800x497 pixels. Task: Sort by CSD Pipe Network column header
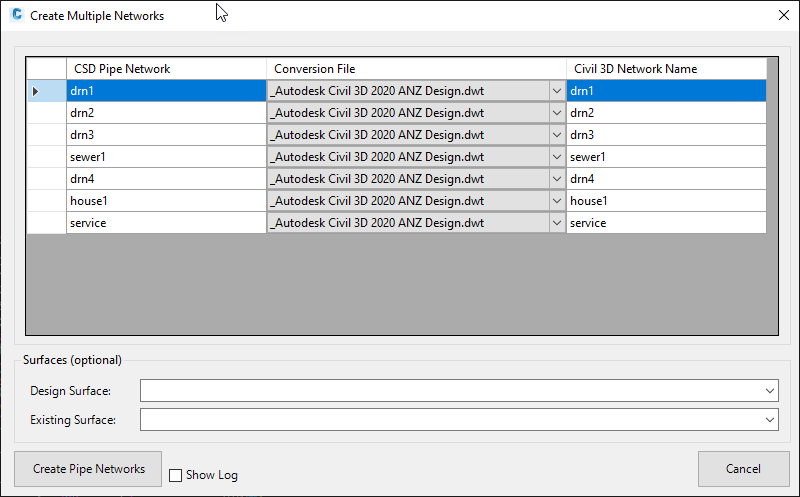(x=166, y=68)
